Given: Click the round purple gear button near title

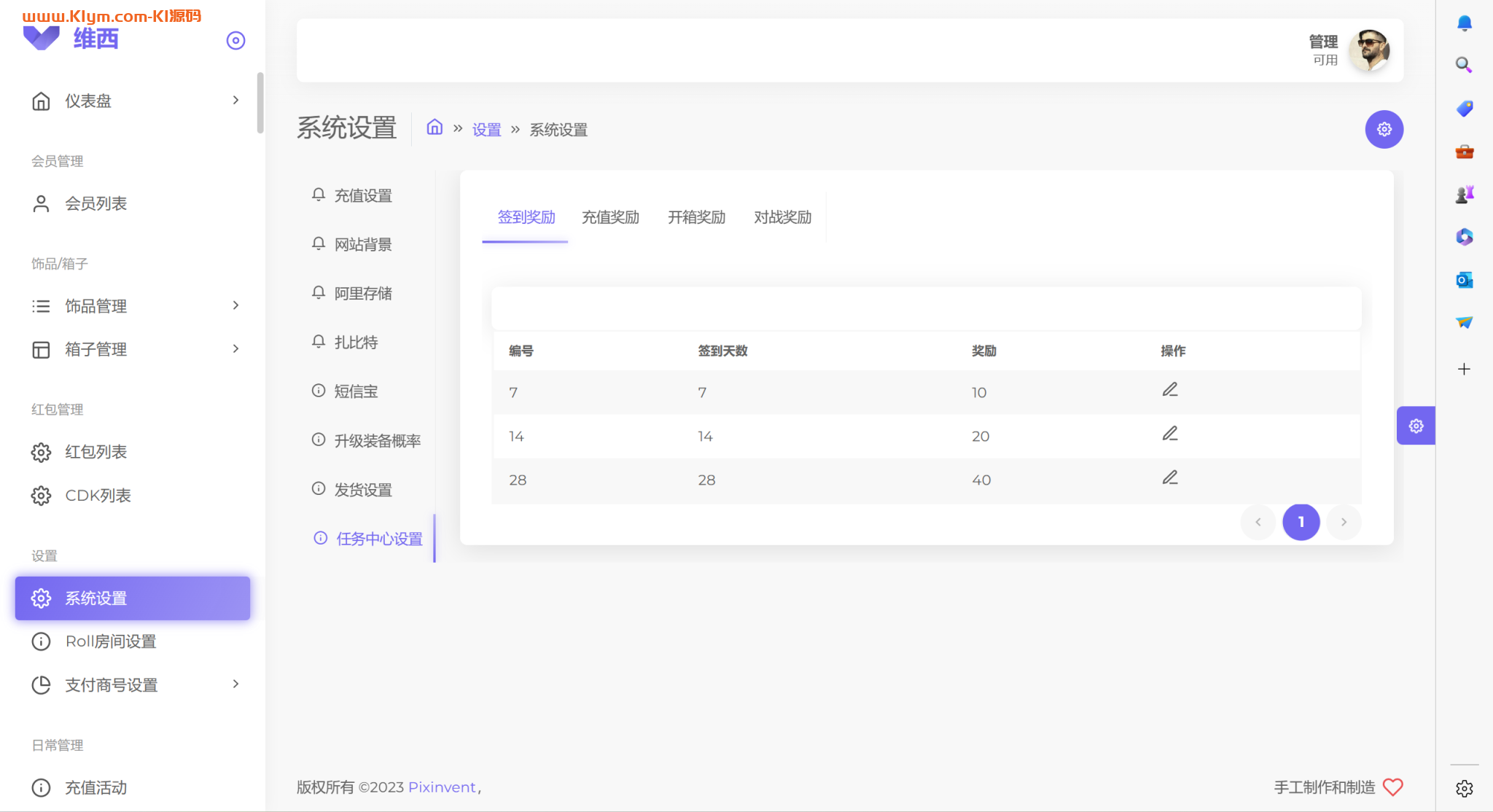Looking at the screenshot, I should [1384, 129].
